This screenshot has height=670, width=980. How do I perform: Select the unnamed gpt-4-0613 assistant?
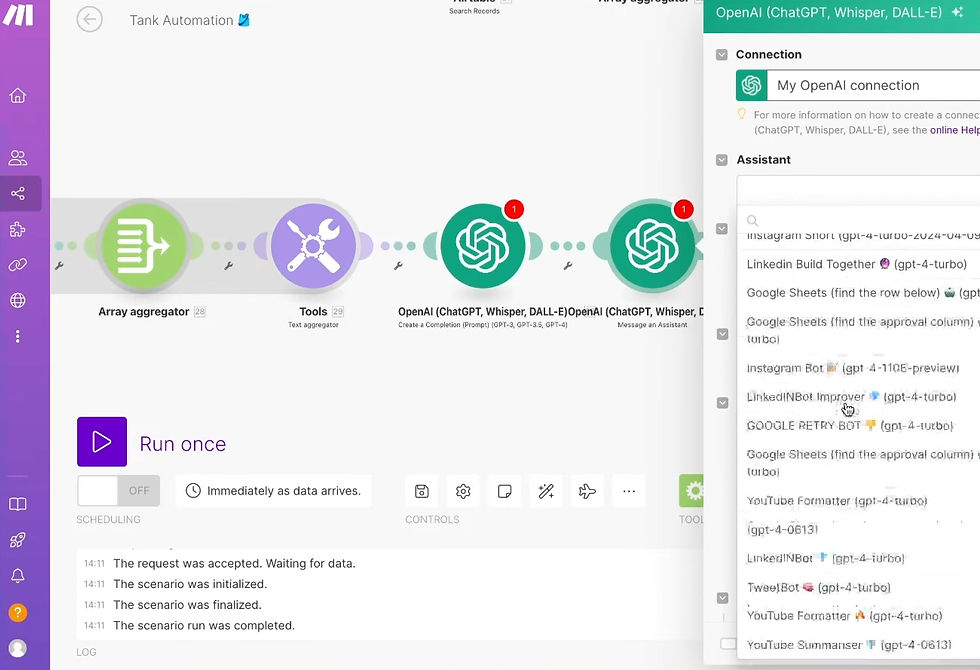pyautogui.click(x=859, y=529)
